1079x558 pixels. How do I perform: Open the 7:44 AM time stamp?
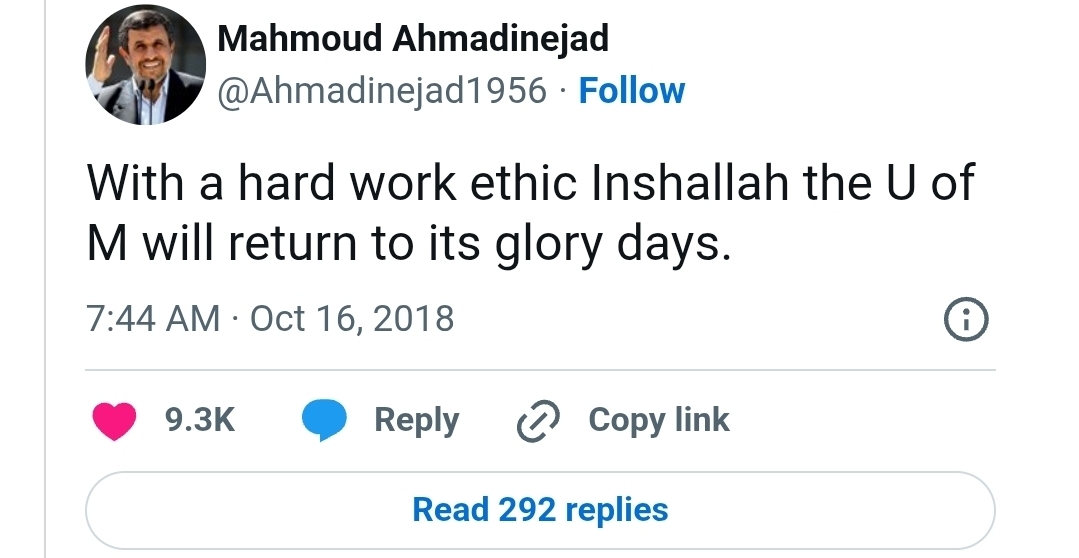pyautogui.click(x=153, y=319)
